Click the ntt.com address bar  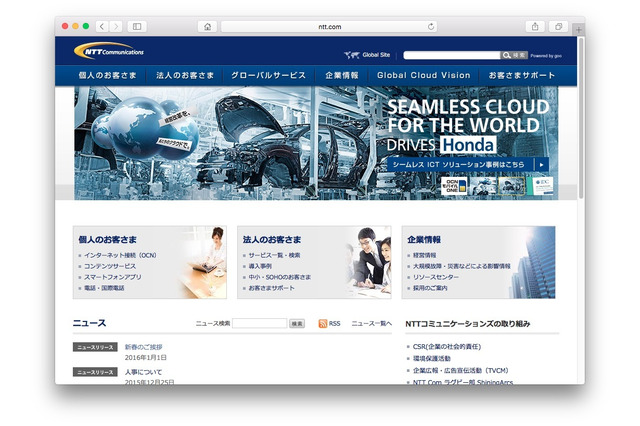click(329, 27)
